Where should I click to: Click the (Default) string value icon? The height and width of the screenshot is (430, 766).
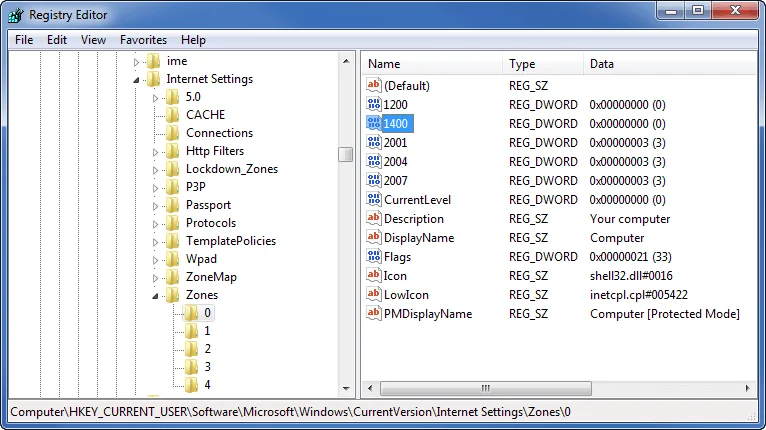pos(374,85)
